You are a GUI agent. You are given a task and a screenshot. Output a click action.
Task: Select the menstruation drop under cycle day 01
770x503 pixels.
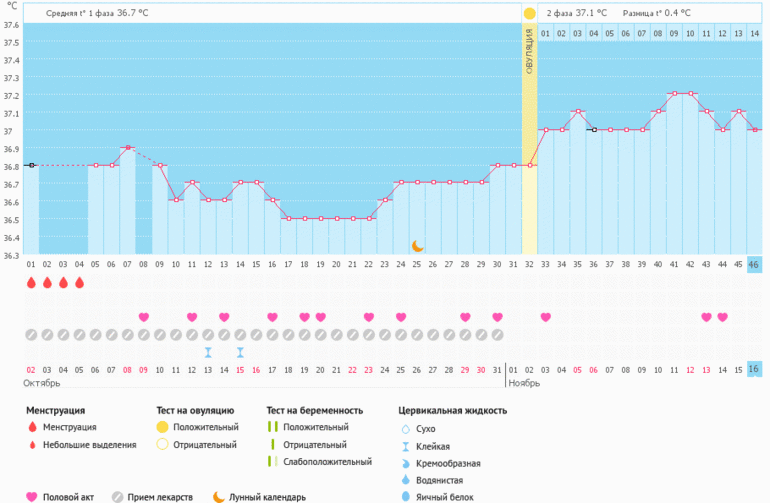(x=31, y=283)
